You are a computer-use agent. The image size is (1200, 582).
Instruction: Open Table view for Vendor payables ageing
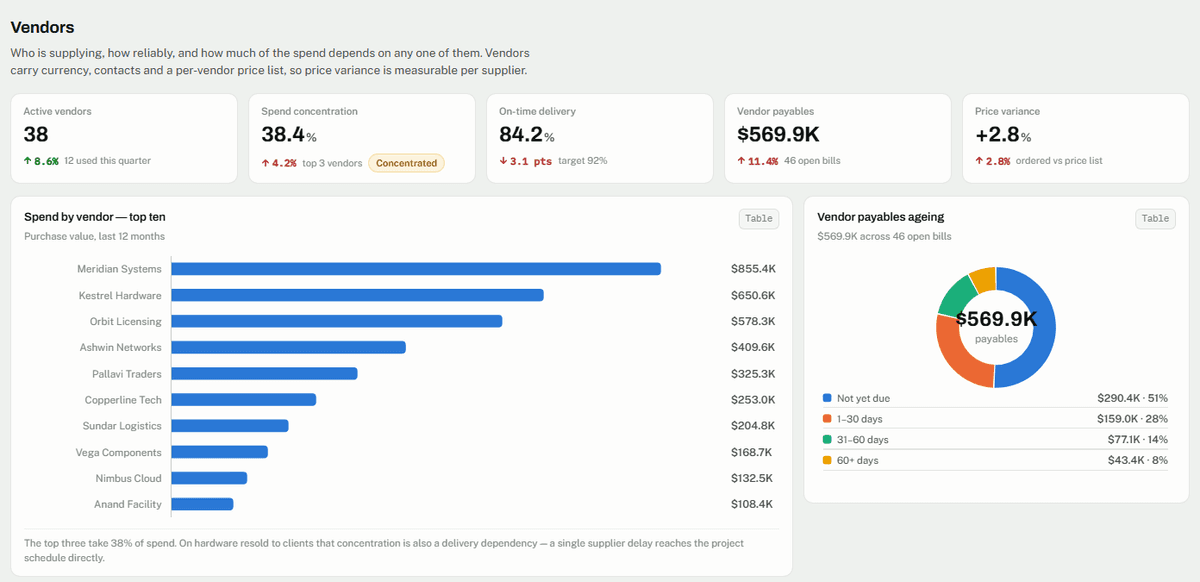click(1155, 218)
